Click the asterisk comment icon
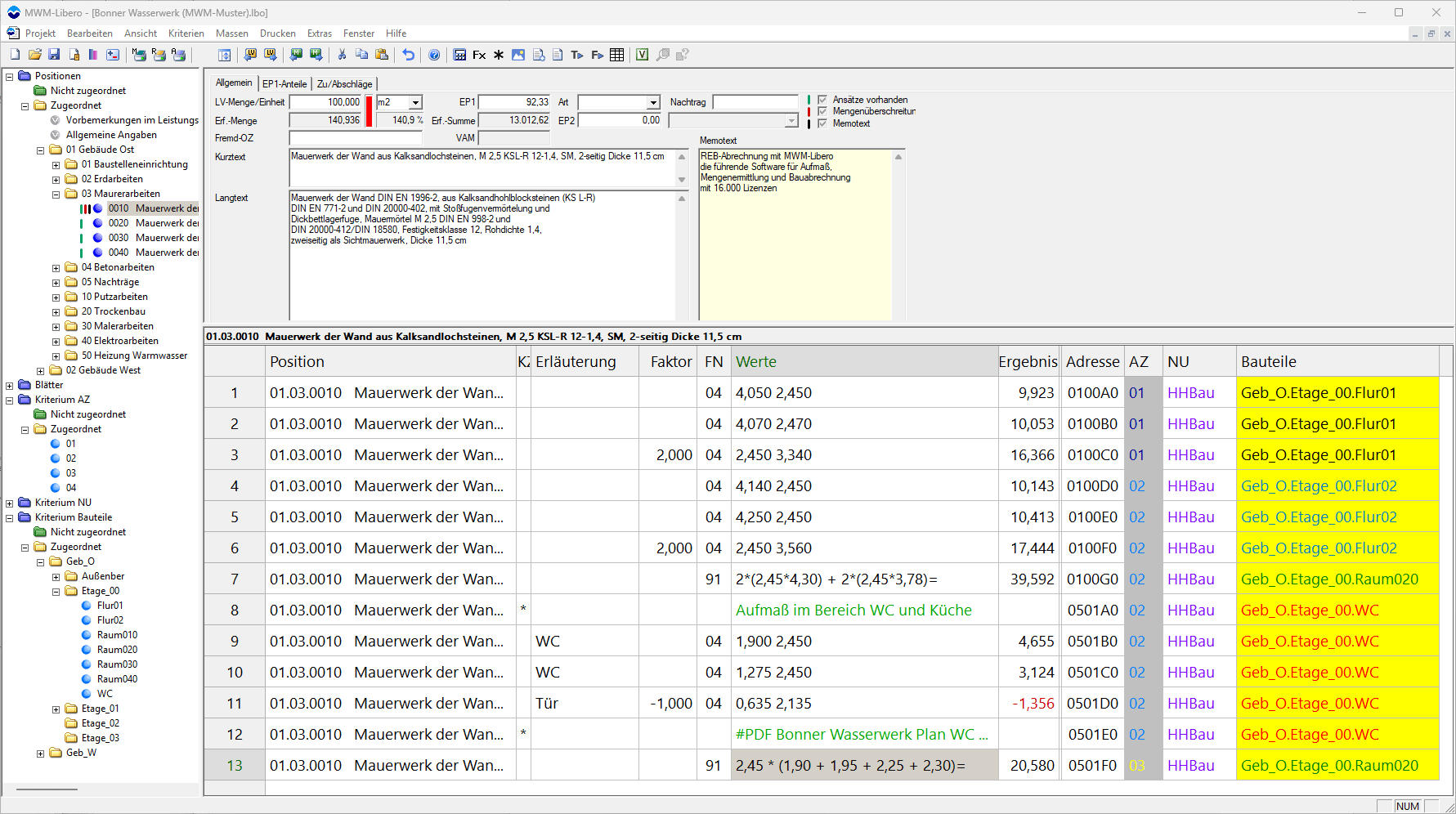 pyautogui.click(x=499, y=55)
